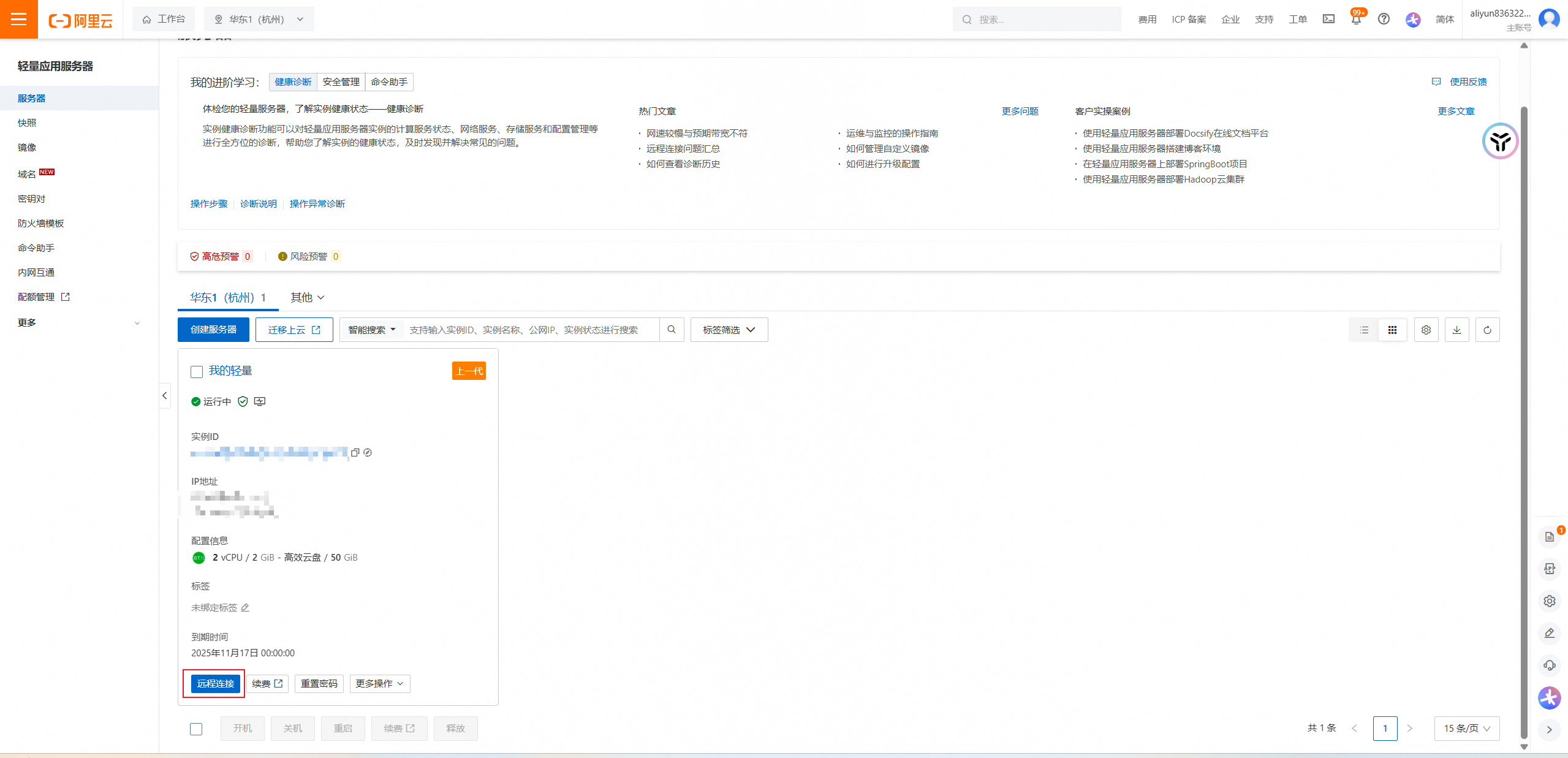This screenshot has height=758, width=1568.
Task: Select the 华东1（杭州）region tab
Action: pyautogui.click(x=228, y=298)
